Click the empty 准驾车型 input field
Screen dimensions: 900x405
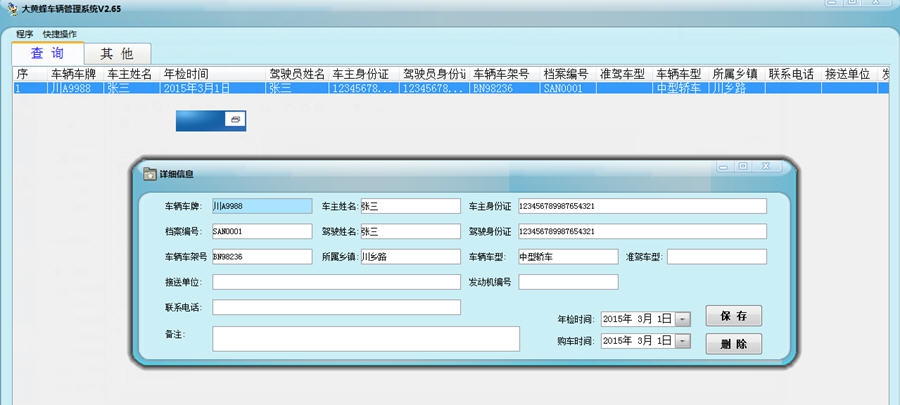pyautogui.click(x=716, y=256)
